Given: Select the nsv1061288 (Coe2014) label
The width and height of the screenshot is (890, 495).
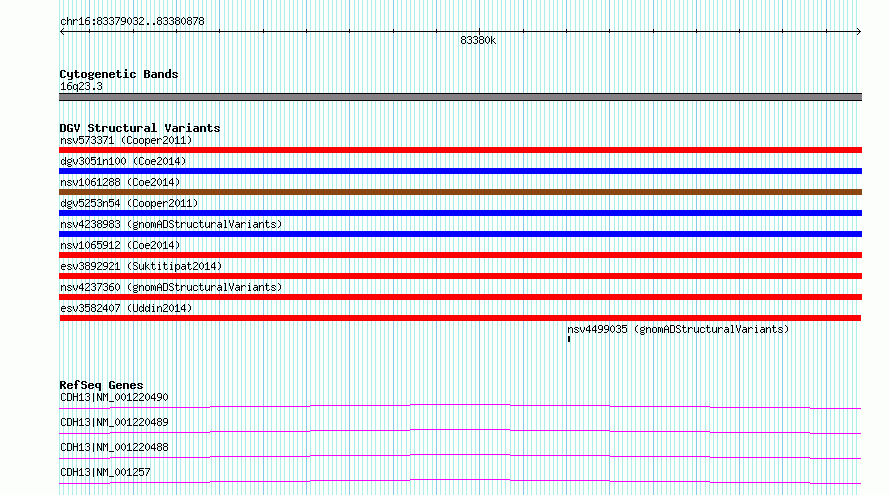Looking at the screenshot, I should coord(120,182).
